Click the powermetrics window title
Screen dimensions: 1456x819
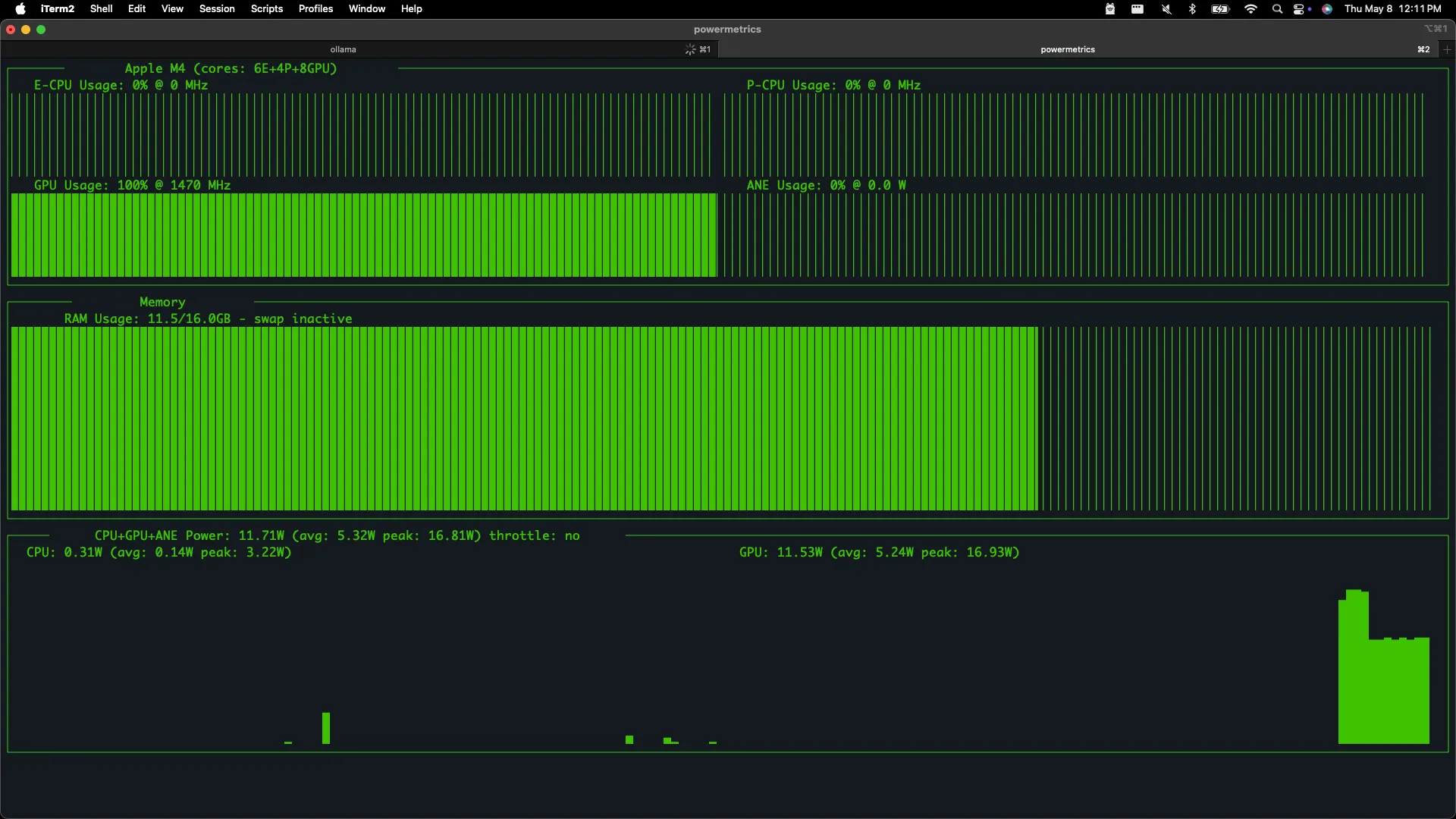pos(727,30)
